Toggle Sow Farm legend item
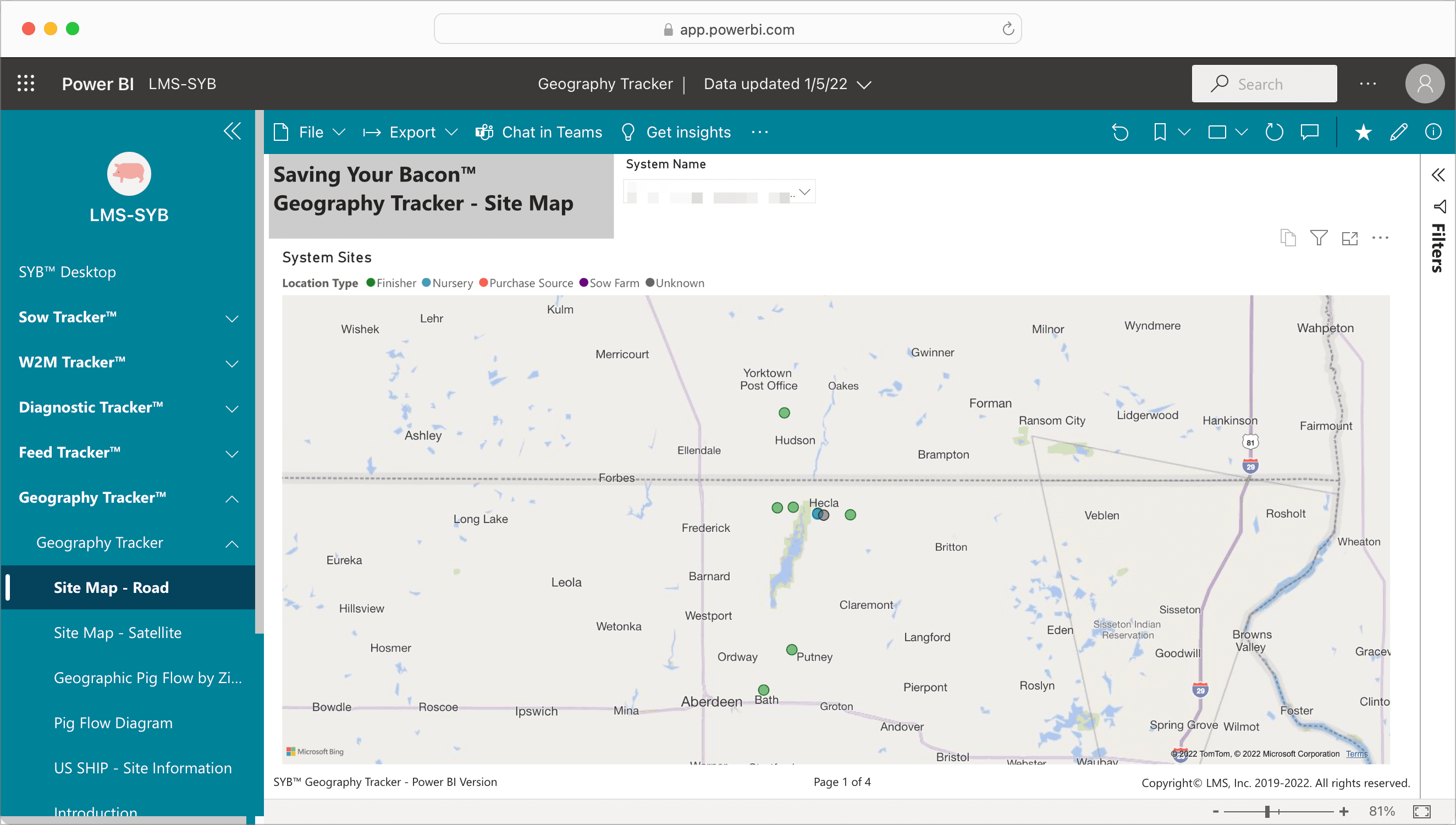The image size is (1456, 825). (609, 283)
